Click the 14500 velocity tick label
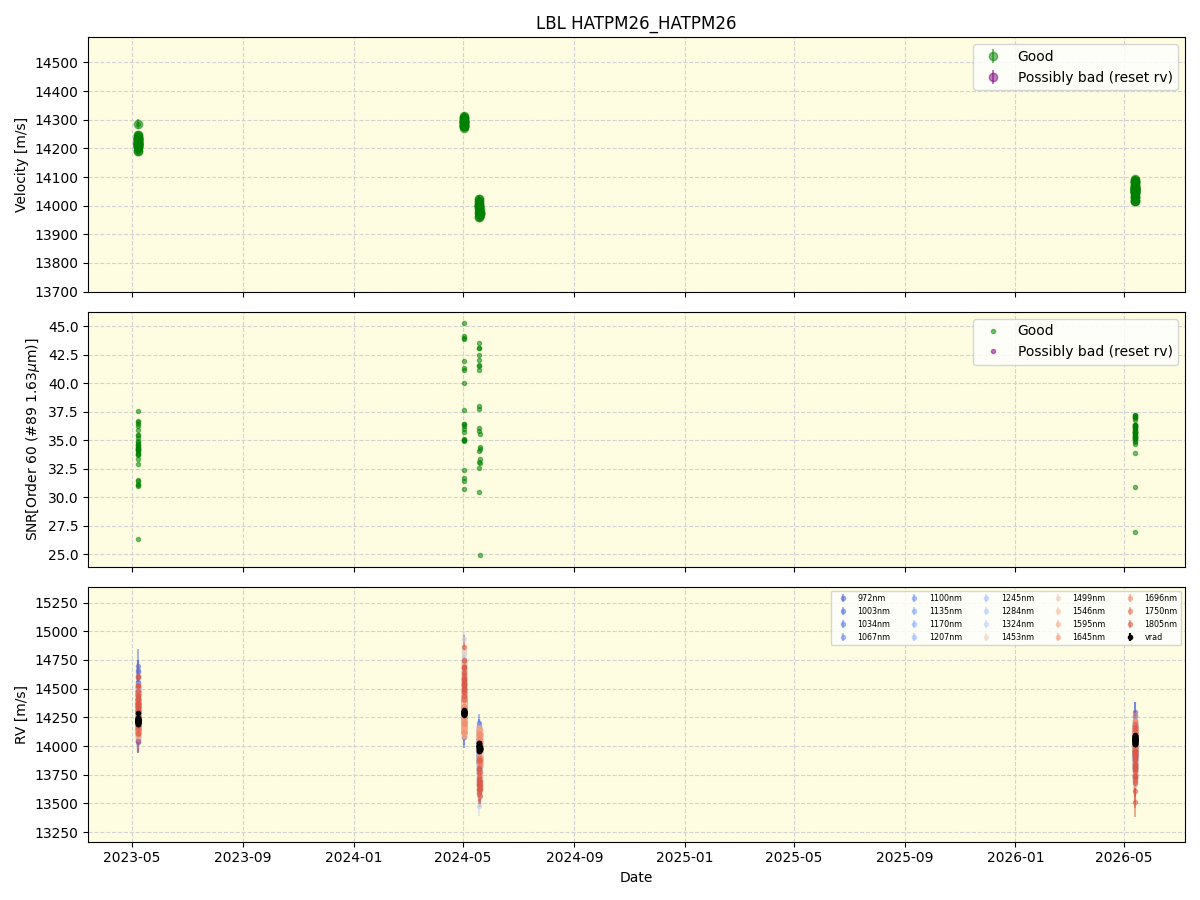1200x900 pixels. coord(59,63)
